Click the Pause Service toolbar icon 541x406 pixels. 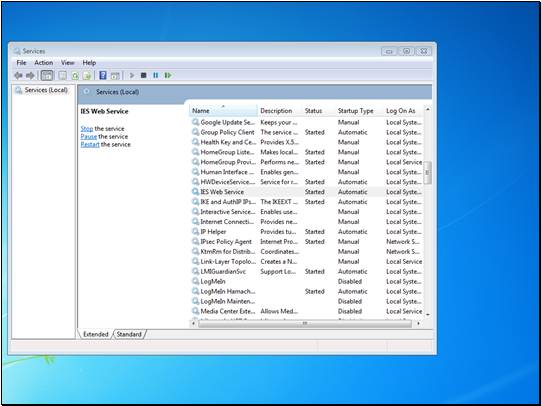click(156, 75)
